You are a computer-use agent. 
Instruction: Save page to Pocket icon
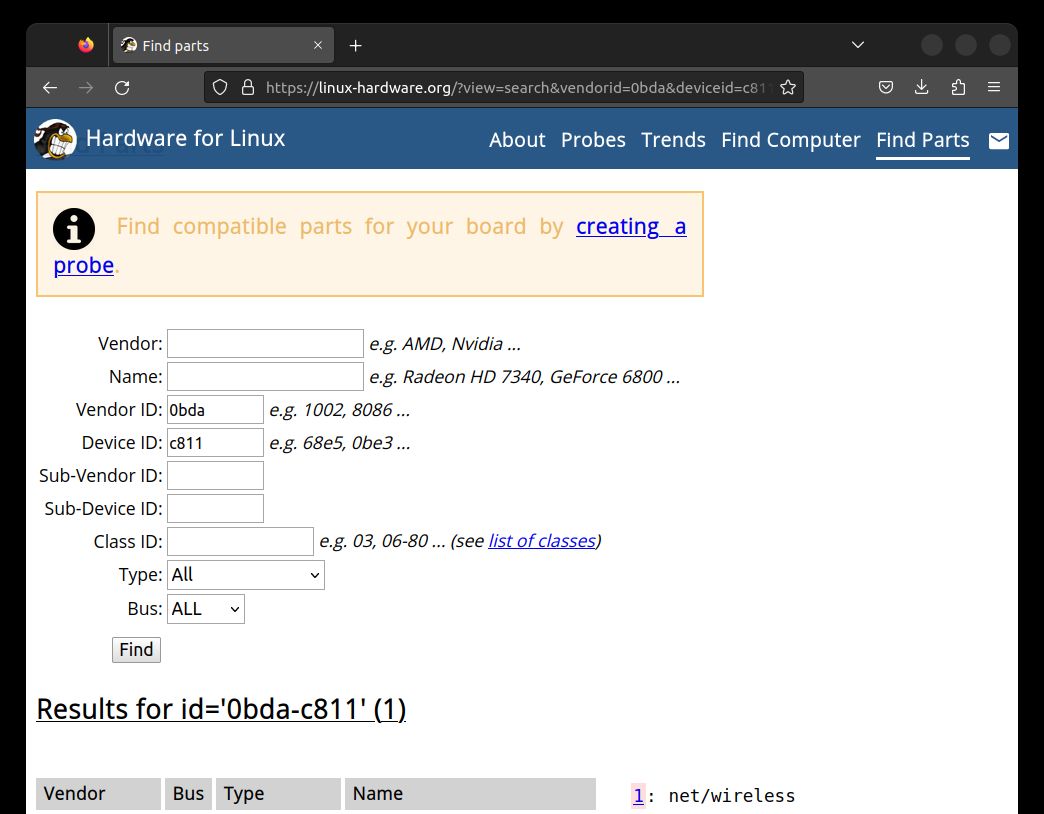pos(886,88)
